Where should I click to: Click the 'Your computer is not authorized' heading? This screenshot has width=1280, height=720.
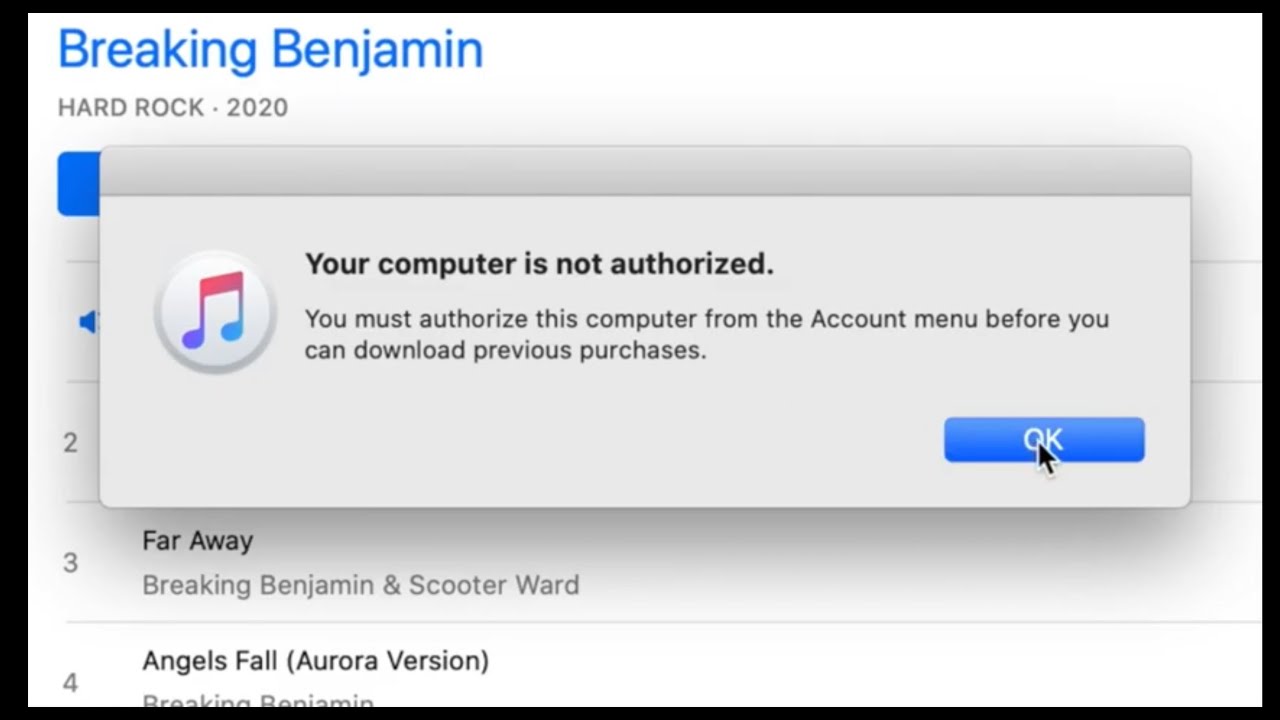pos(540,264)
